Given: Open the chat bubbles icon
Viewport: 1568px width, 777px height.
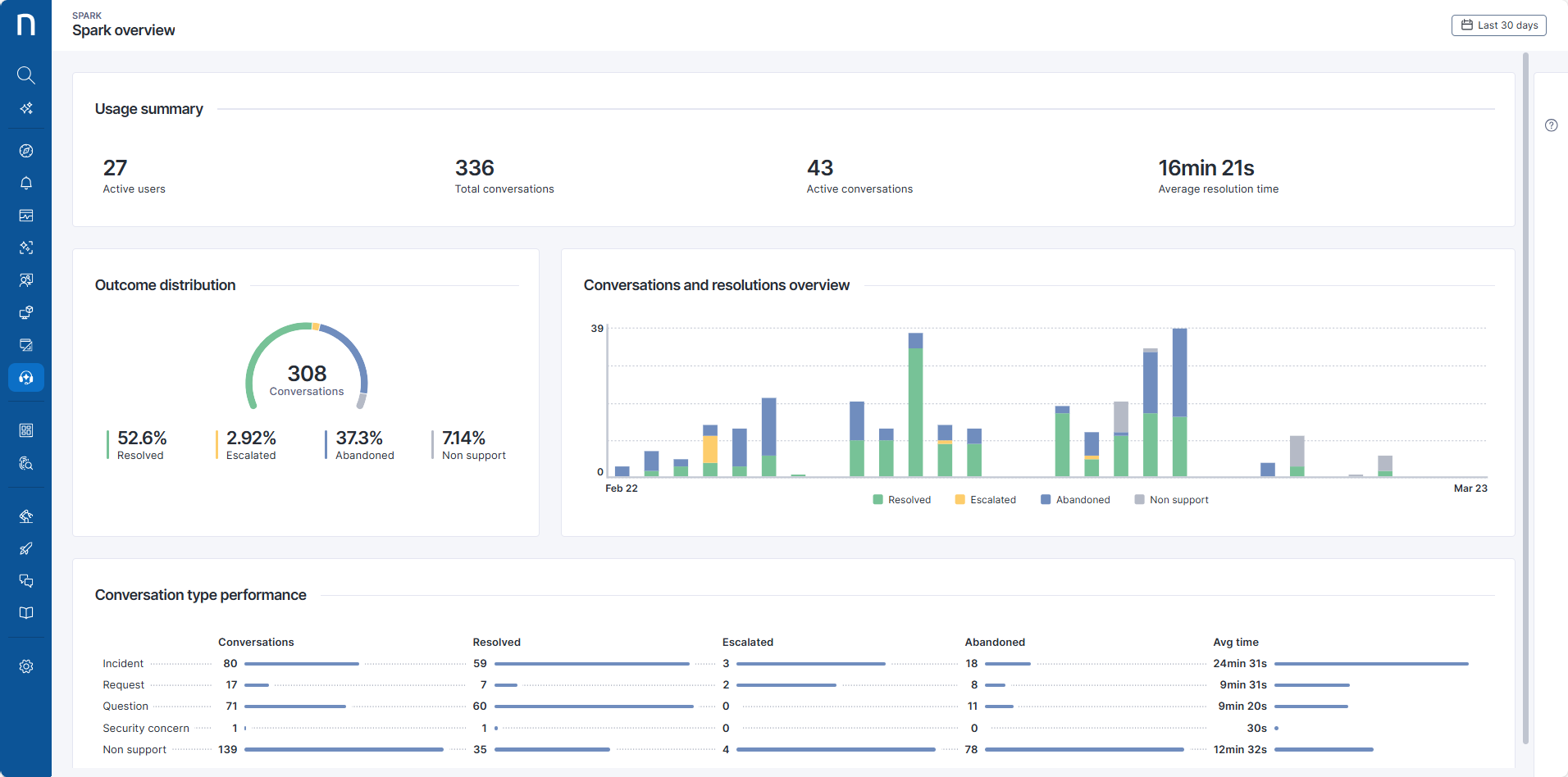Looking at the screenshot, I should (x=26, y=581).
